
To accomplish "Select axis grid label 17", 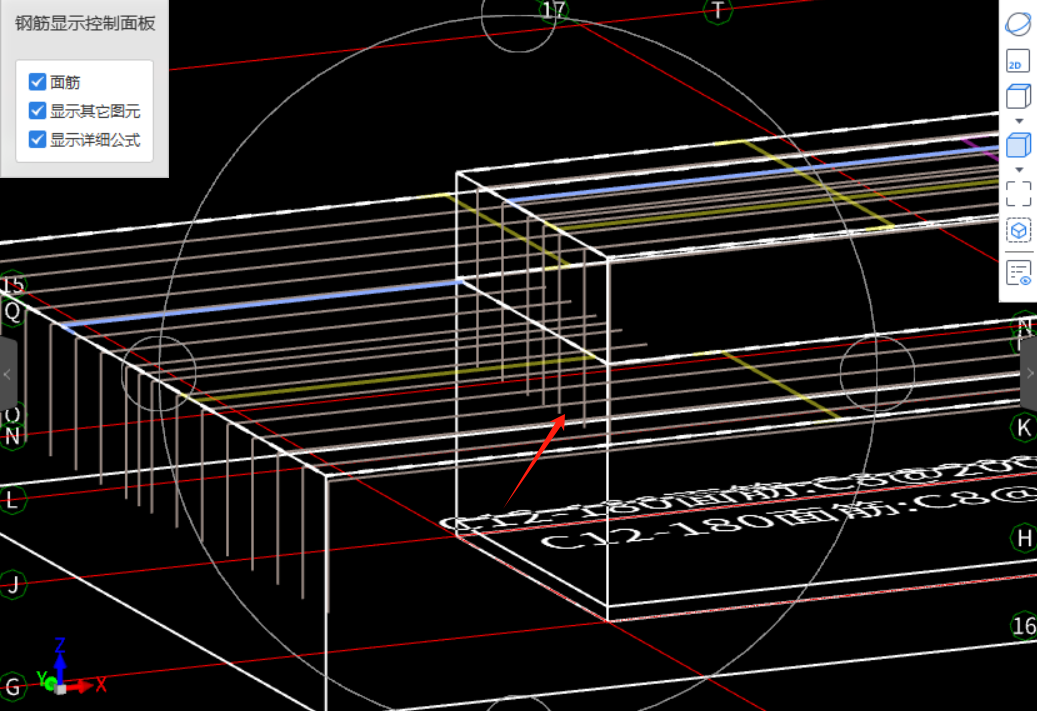I will point(553,10).
